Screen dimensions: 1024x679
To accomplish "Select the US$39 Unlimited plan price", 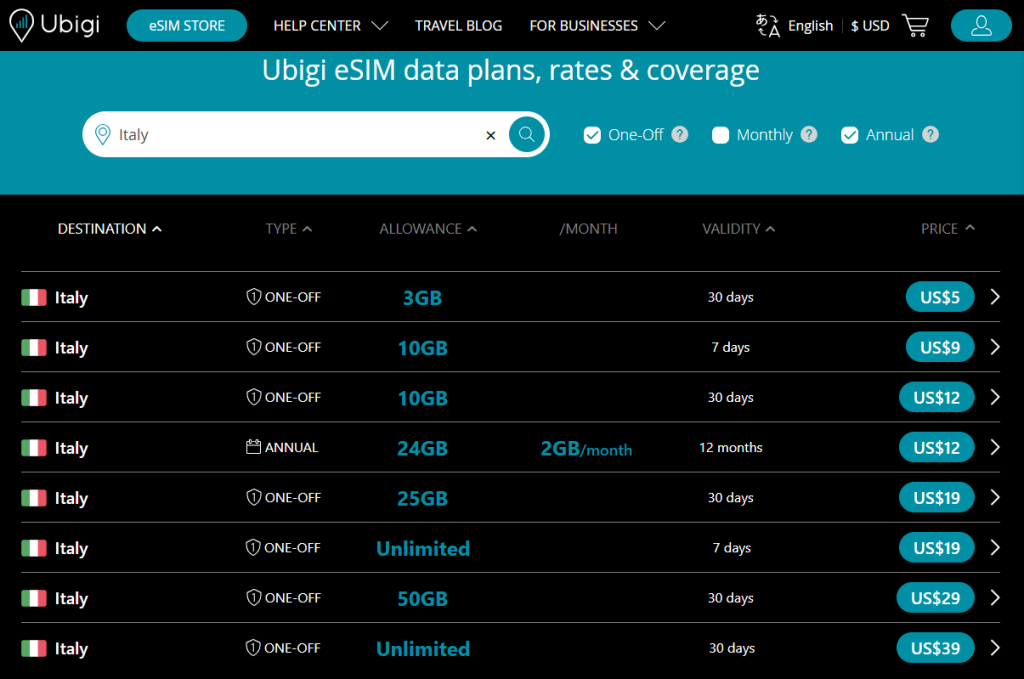I will click(935, 648).
